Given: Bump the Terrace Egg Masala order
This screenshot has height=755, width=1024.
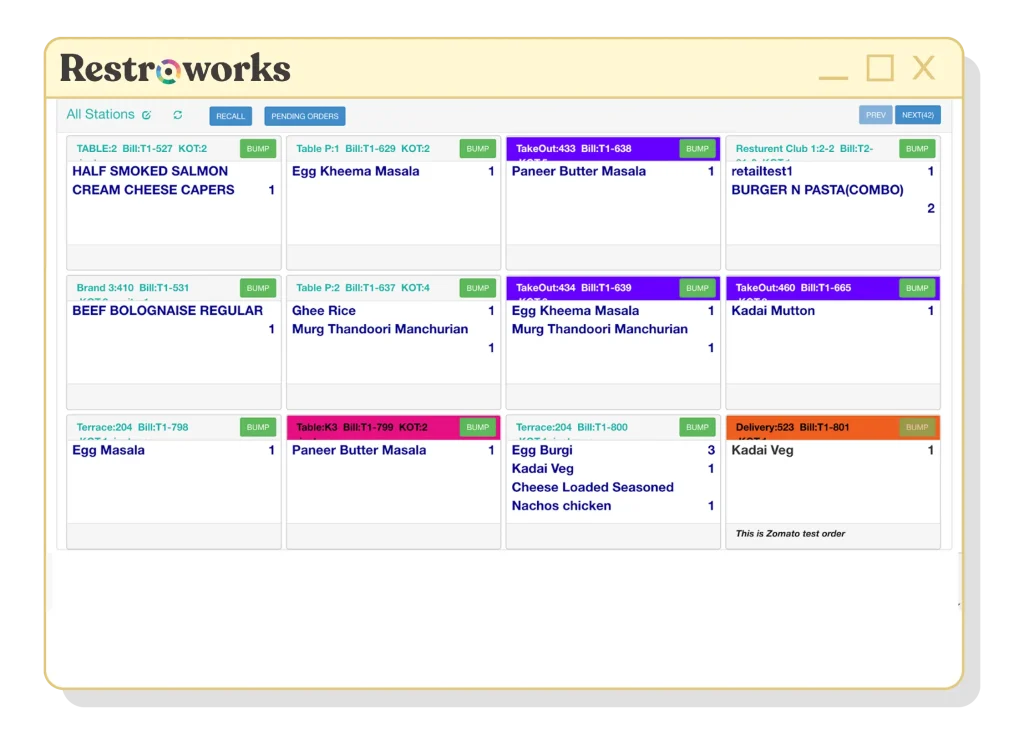Looking at the screenshot, I should [x=258, y=427].
